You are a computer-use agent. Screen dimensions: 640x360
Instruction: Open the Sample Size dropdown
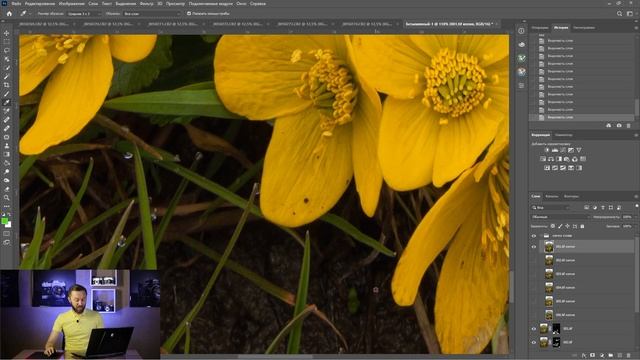pos(84,13)
